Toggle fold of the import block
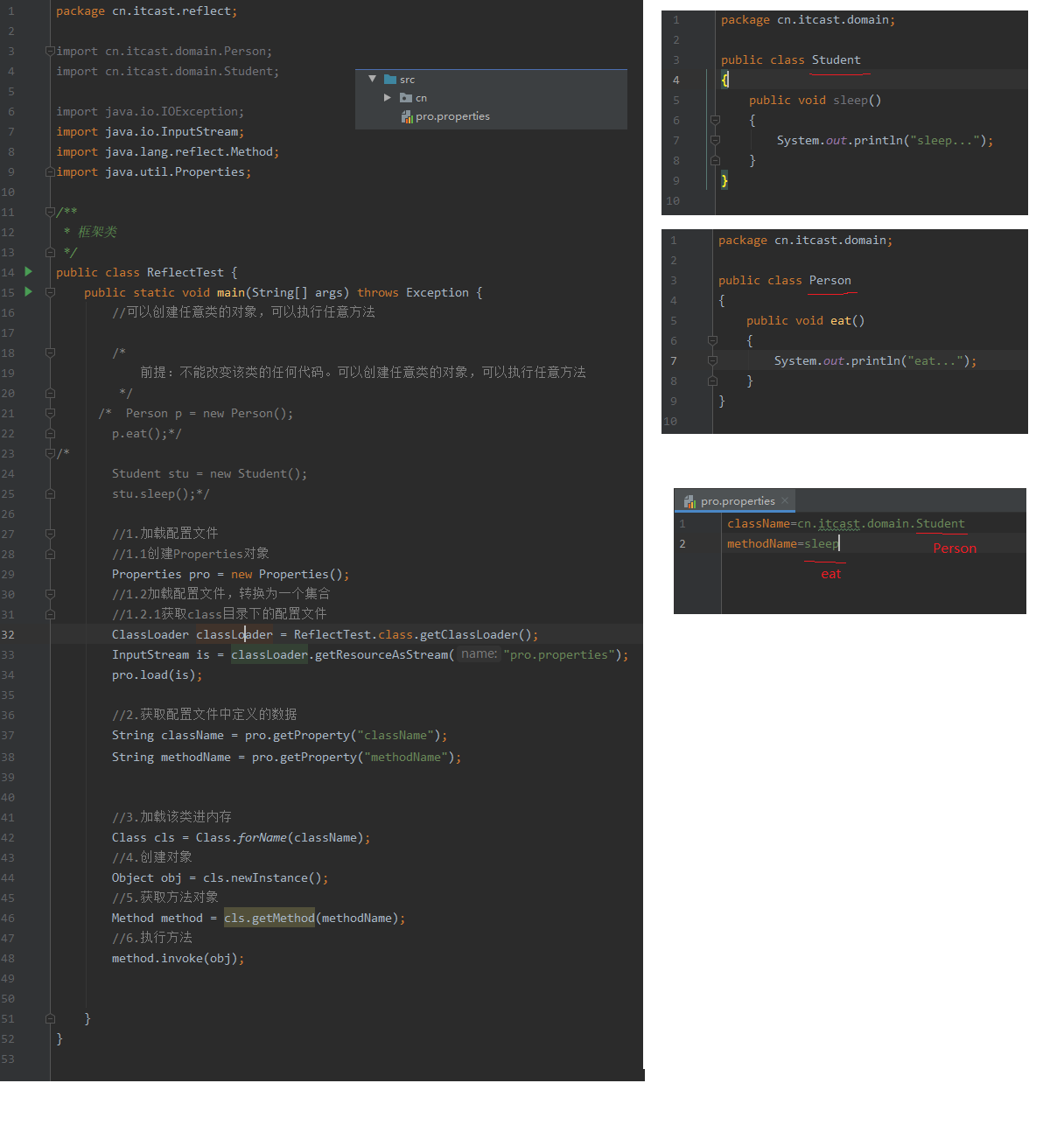 (50, 52)
